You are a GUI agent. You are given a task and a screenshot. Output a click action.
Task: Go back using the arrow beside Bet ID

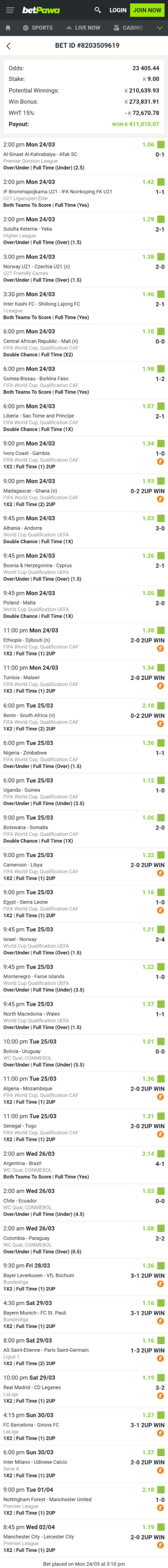pyautogui.click(x=8, y=46)
